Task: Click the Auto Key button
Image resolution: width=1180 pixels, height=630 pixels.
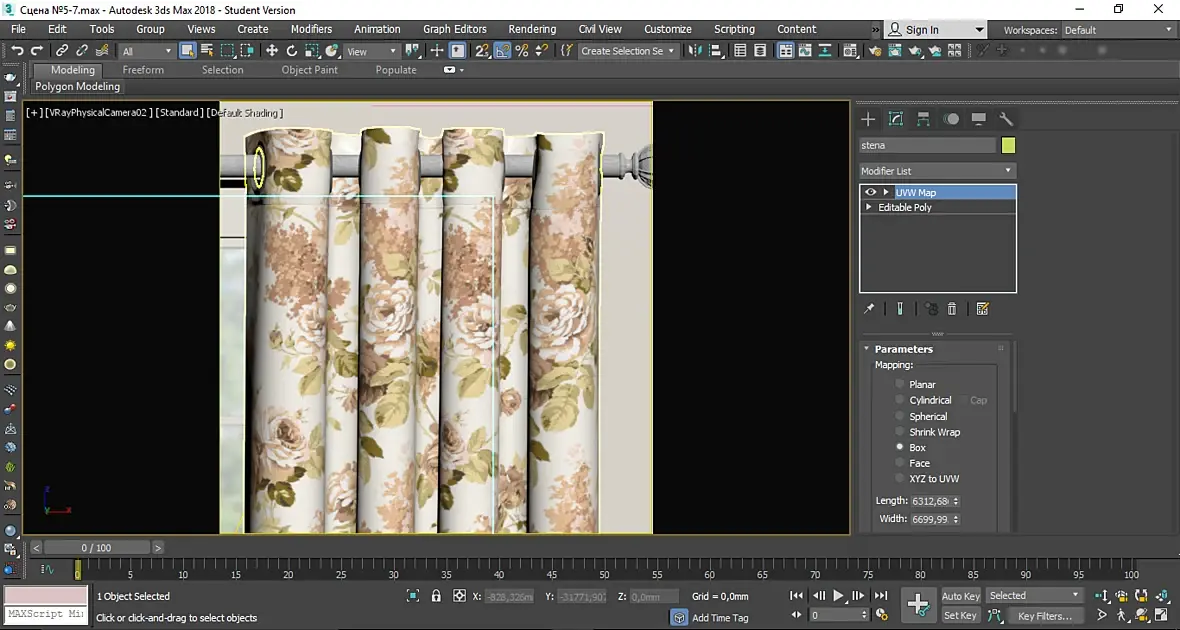Action: coord(960,596)
